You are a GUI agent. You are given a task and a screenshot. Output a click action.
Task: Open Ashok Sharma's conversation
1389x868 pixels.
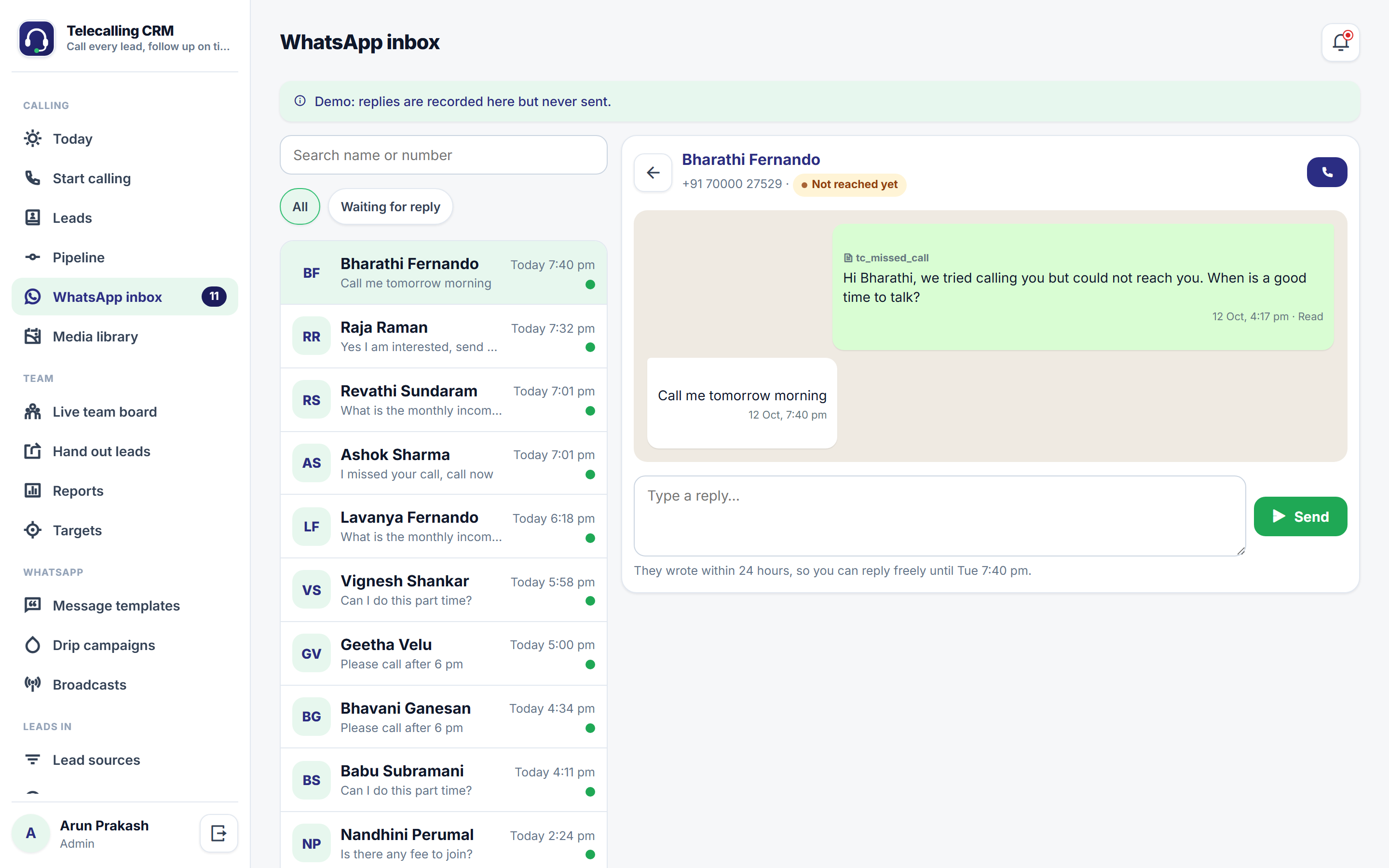(x=443, y=463)
